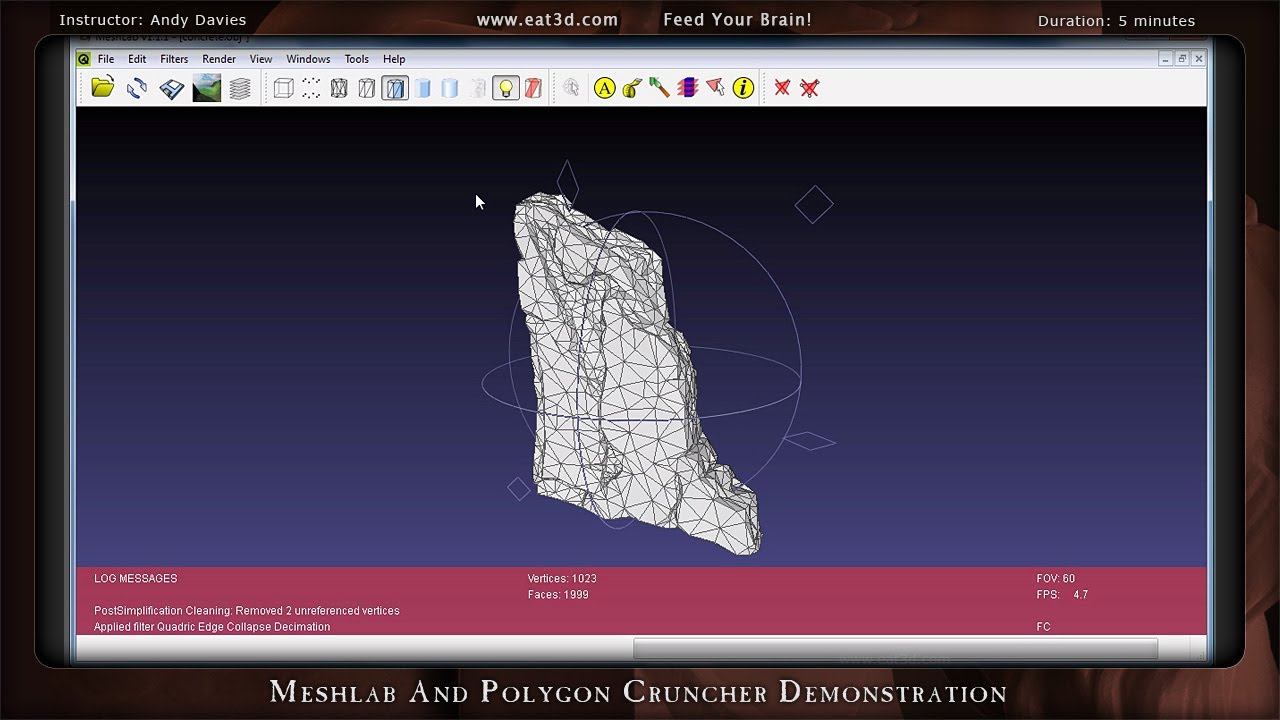Select the paintbrush painting tool
This screenshot has width=1280, height=720.
659,88
